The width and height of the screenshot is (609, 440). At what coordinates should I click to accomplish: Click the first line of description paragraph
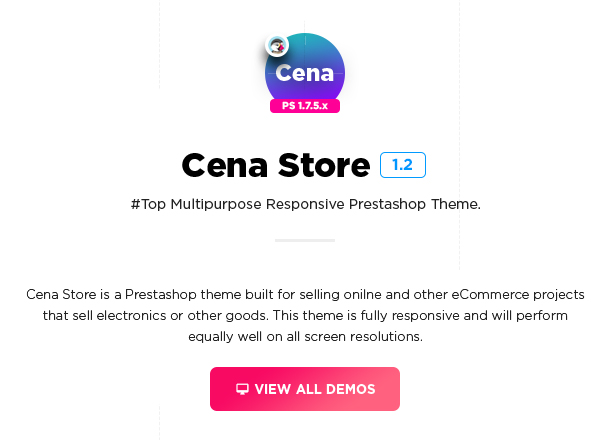pos(305,295)
